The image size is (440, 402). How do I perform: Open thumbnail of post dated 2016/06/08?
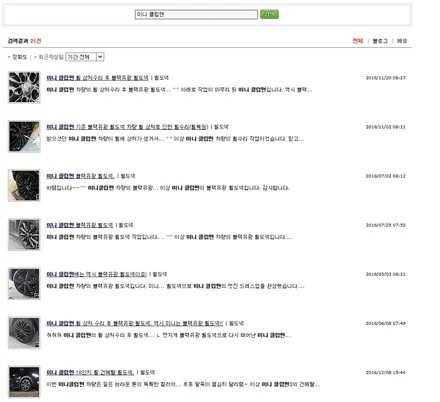click(x=24, y=332)
